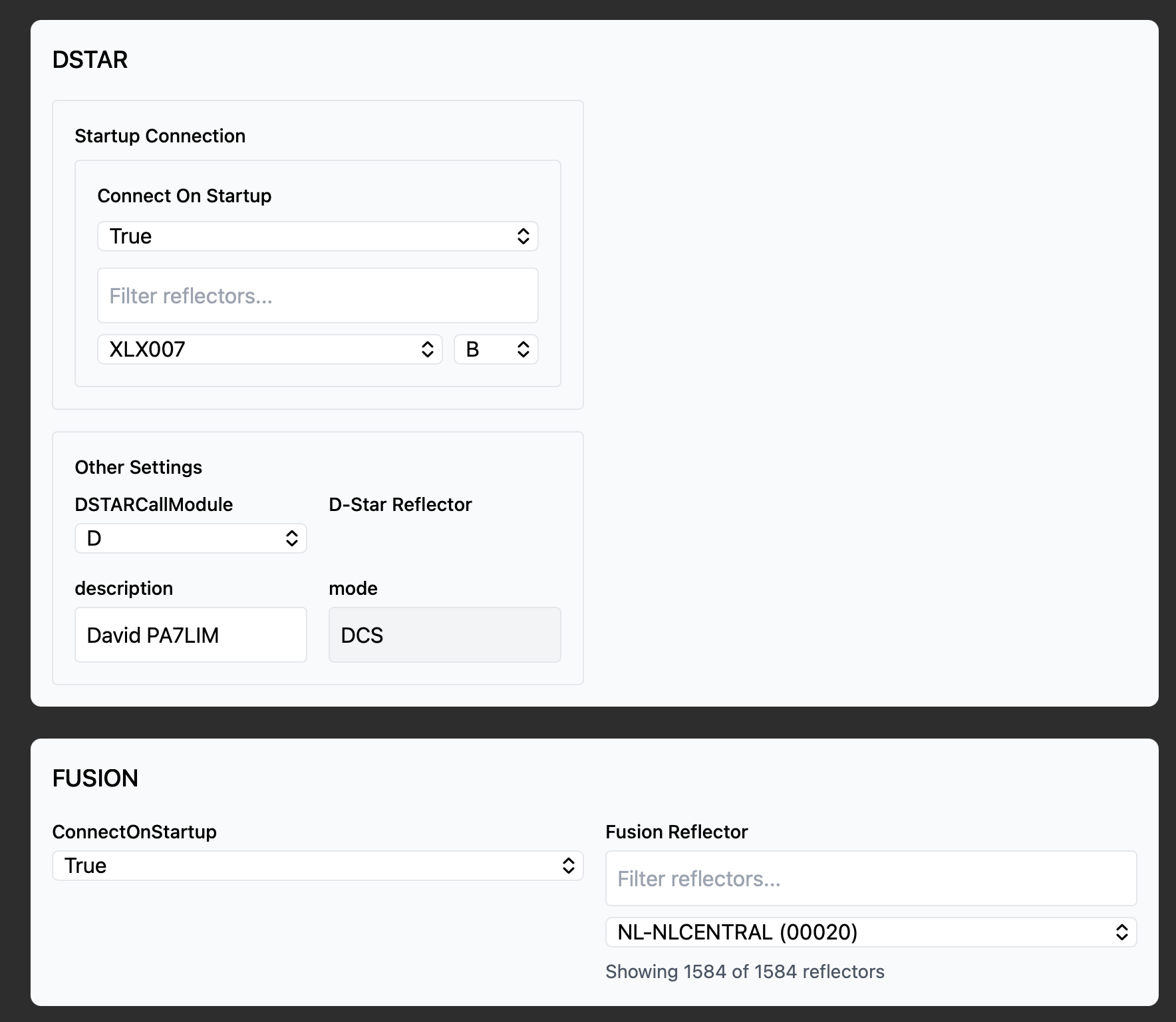Click the up-down arrows in DSTARCallModule selector
Screen dimensions: 1176x1022
coord(291,538)
